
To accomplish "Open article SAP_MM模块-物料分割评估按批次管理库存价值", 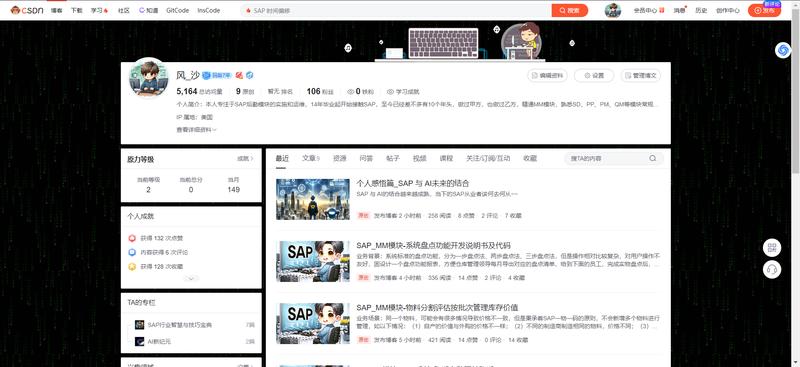I will 437,308.
